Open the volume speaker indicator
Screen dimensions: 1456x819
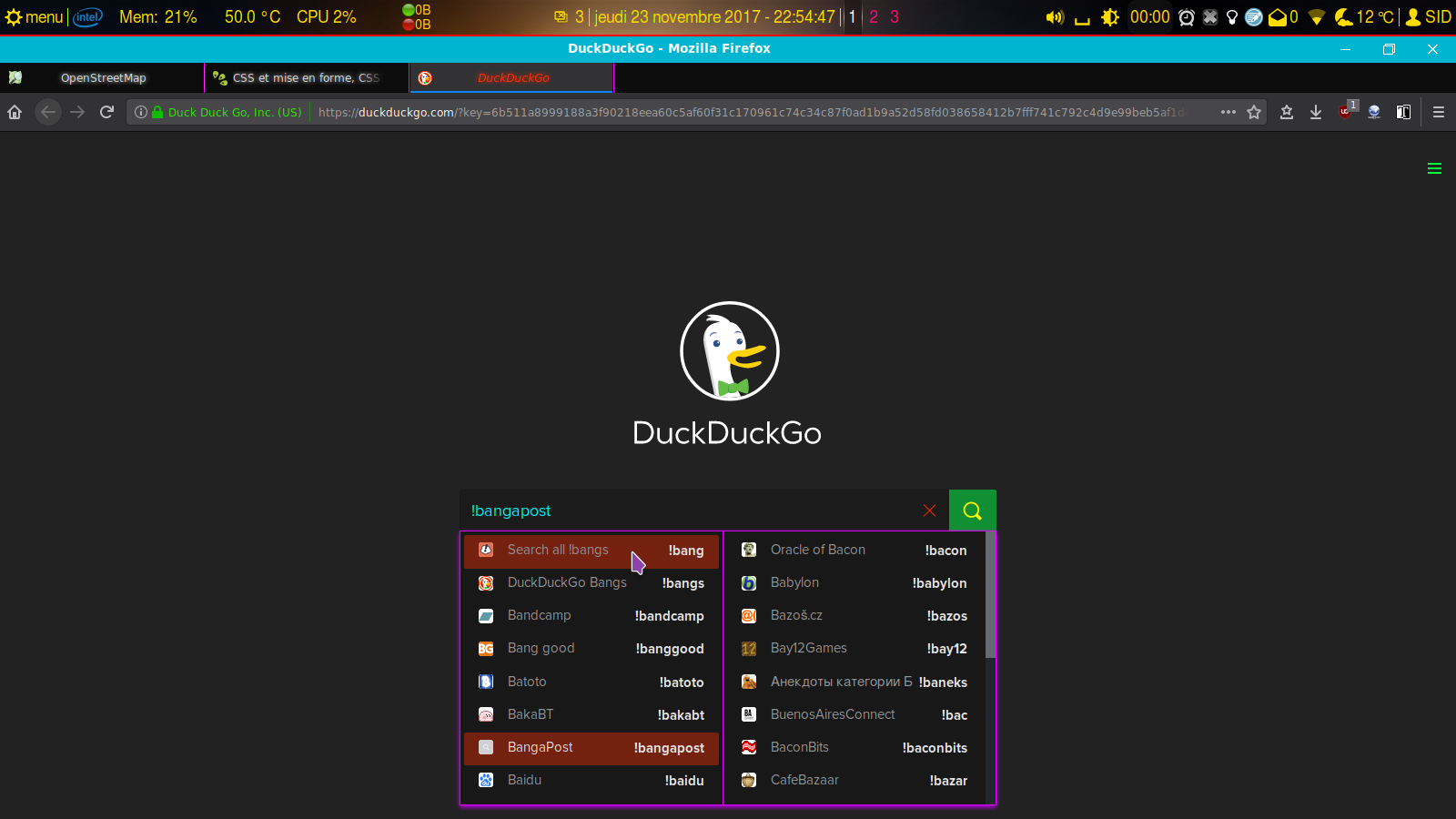click(x=1055, y=16)
